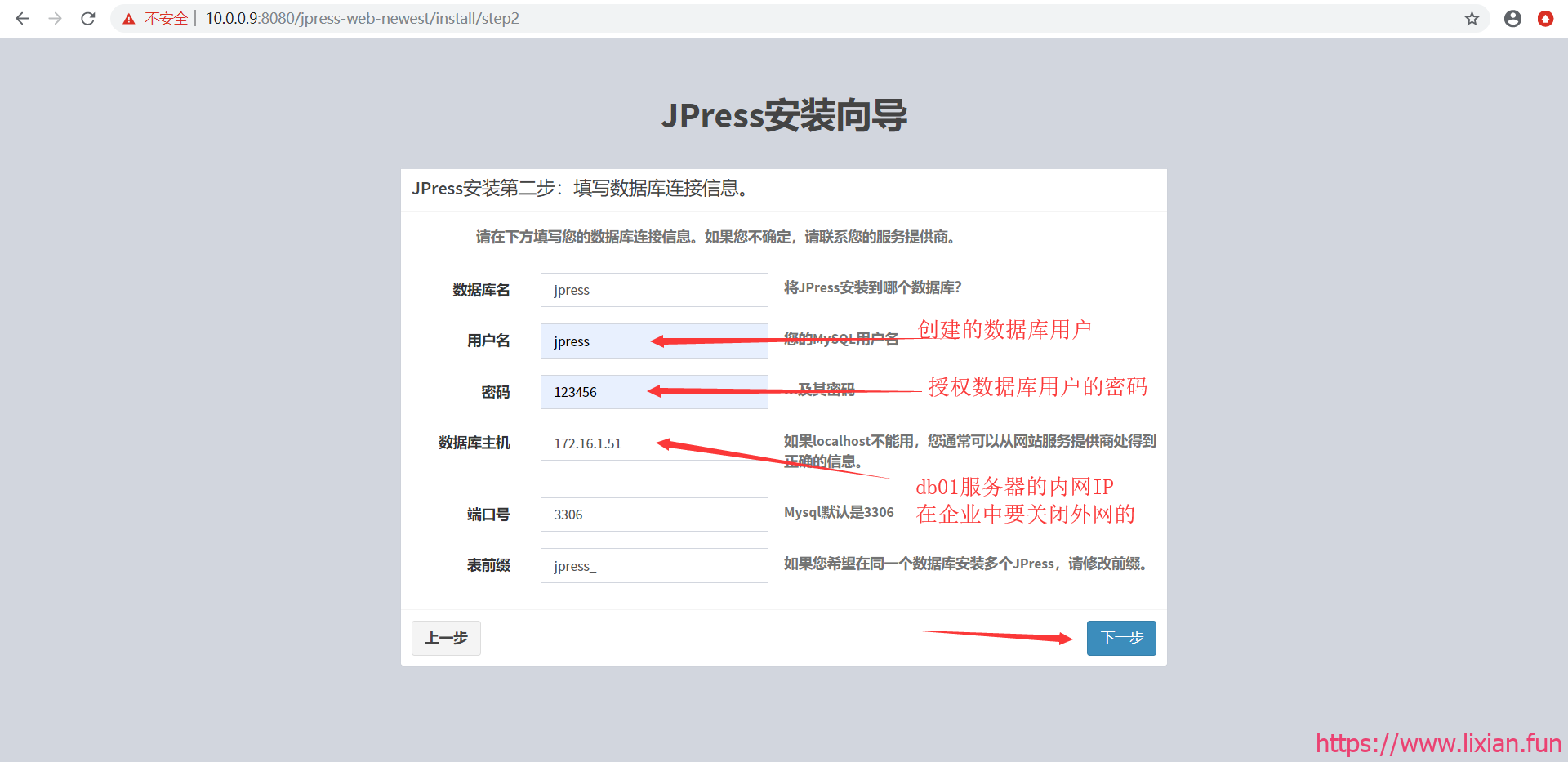Select the 'JPress安装第二步' panel title
Screen dimensions: 1568x762
580,189
